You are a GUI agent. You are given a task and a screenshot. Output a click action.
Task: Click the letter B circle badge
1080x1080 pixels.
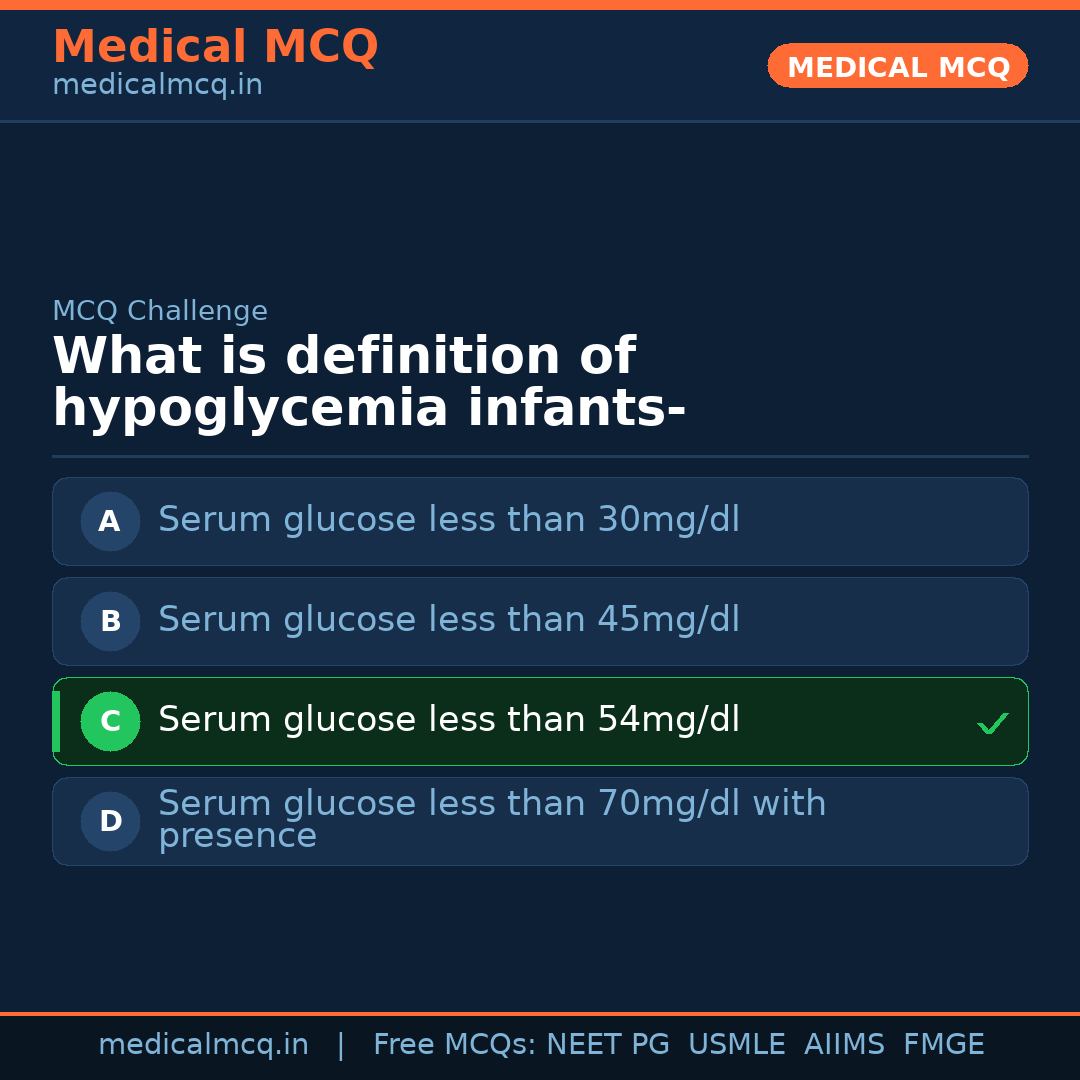(110, 621)
